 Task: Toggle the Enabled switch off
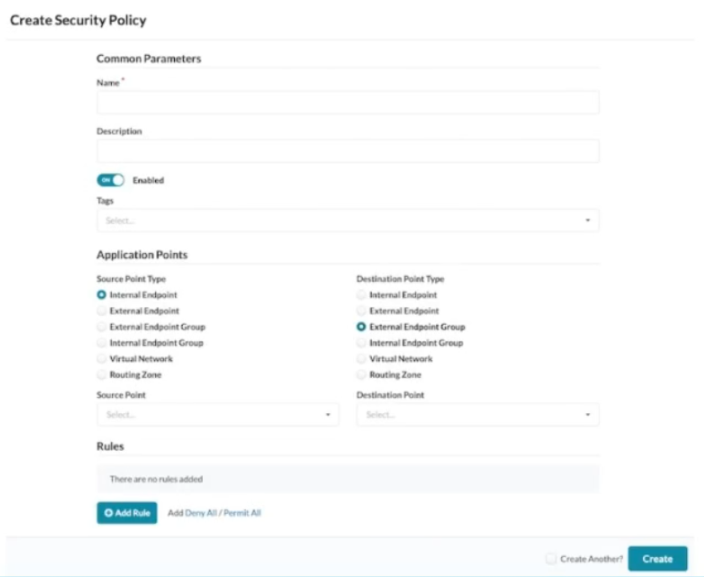coord(110,180)
